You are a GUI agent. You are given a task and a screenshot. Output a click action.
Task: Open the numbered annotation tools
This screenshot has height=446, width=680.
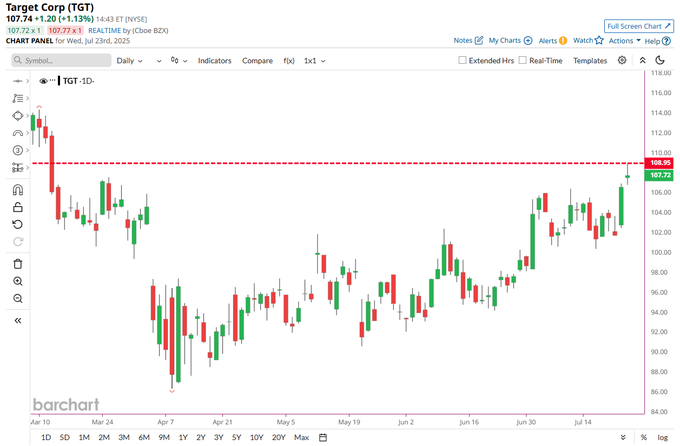pos(17,151)
